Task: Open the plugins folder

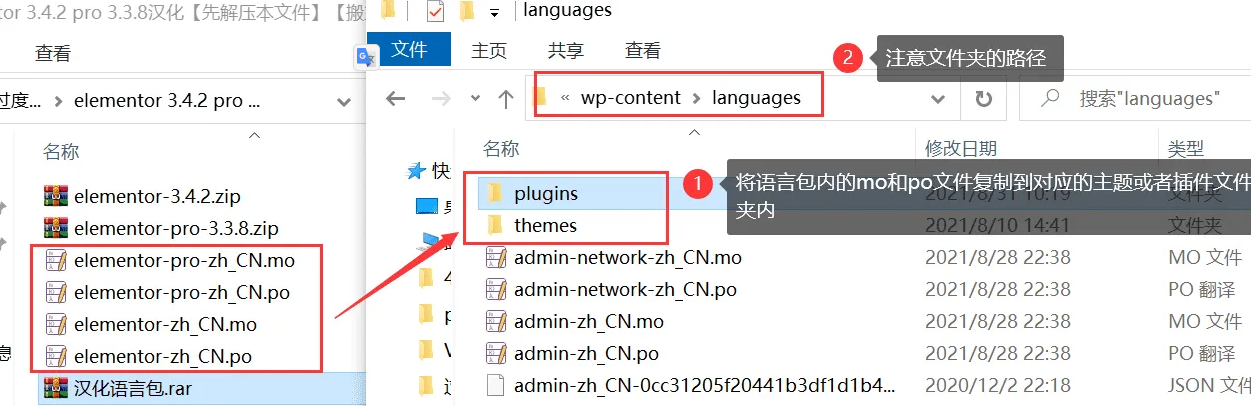Action: coord(545,193)
